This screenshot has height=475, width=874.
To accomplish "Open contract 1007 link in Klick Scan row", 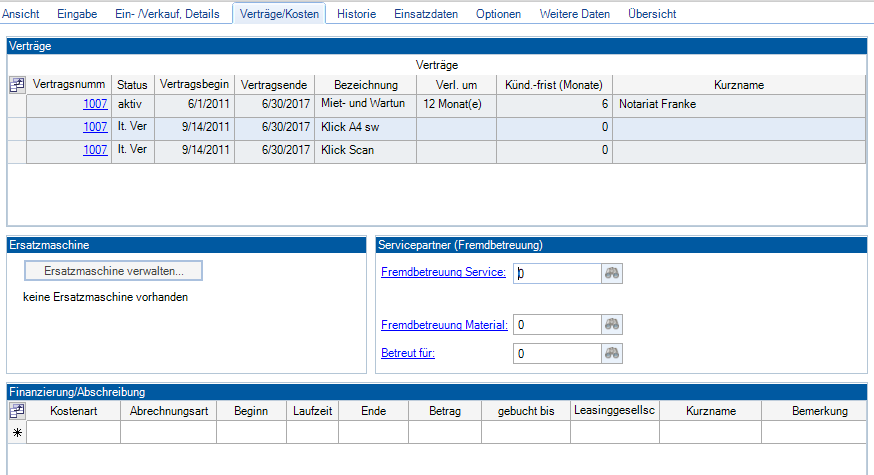I will 95,150.
